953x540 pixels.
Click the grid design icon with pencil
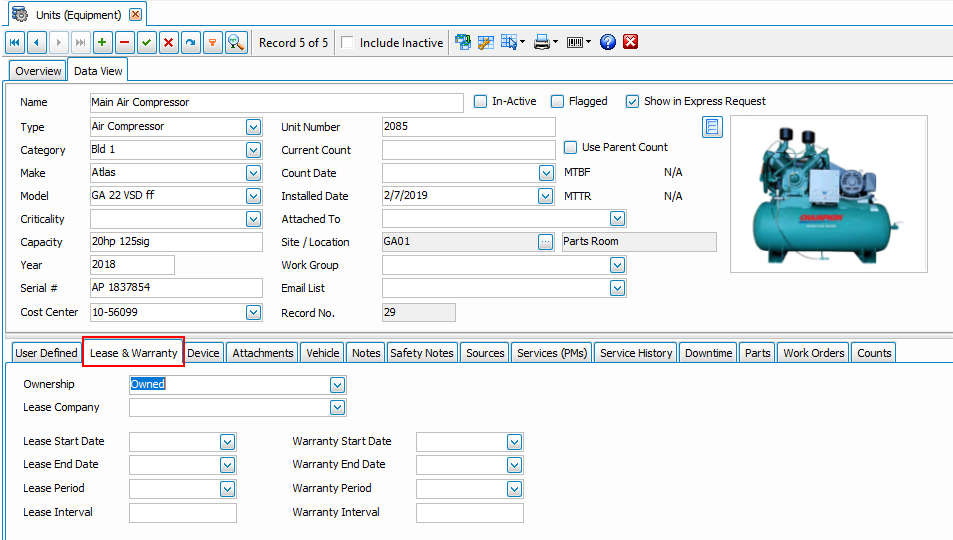click(x=486, y=42)
